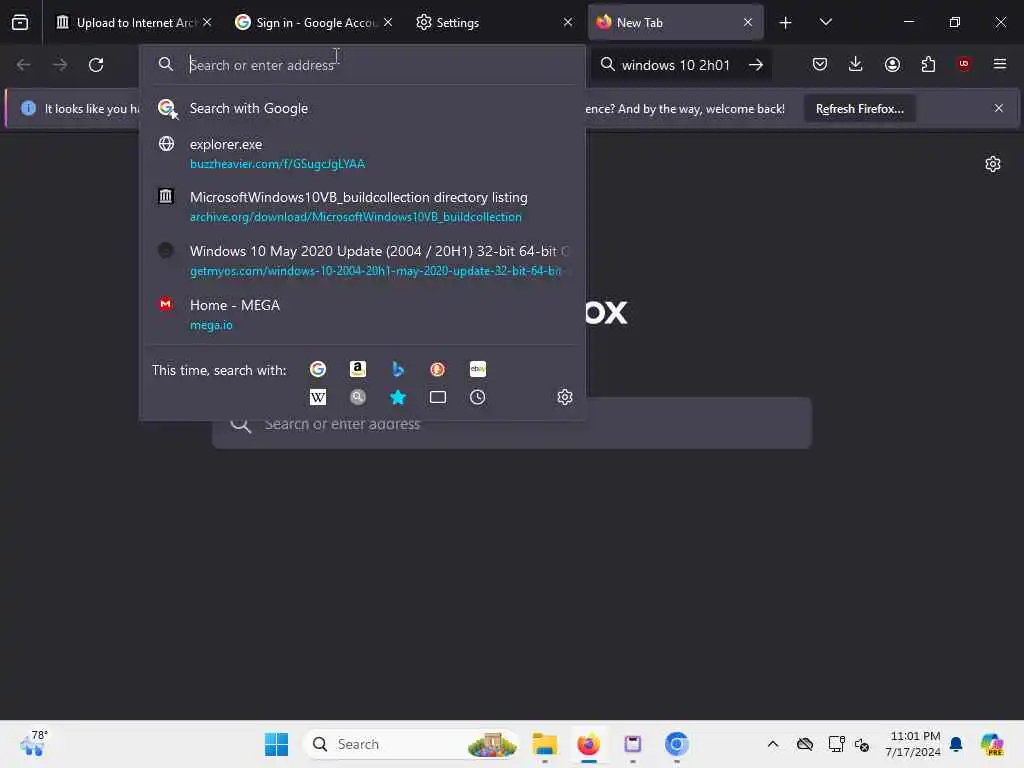Search with Wikipedia one-off icon
The height and width of the screenshot is (768, 1024).
click(318, 397)
